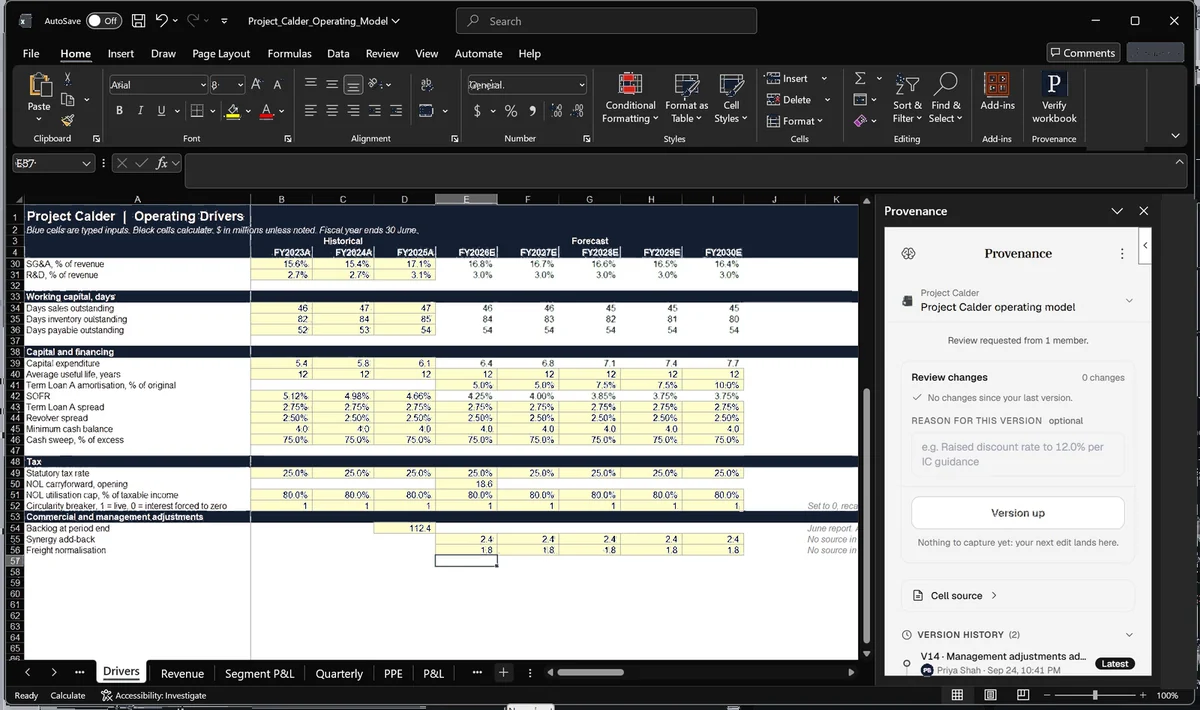Image resolution: width=1200 pixels, height=710 pixels.
Task: Click the Merge & Center icon
Action: tap(427, 110)
